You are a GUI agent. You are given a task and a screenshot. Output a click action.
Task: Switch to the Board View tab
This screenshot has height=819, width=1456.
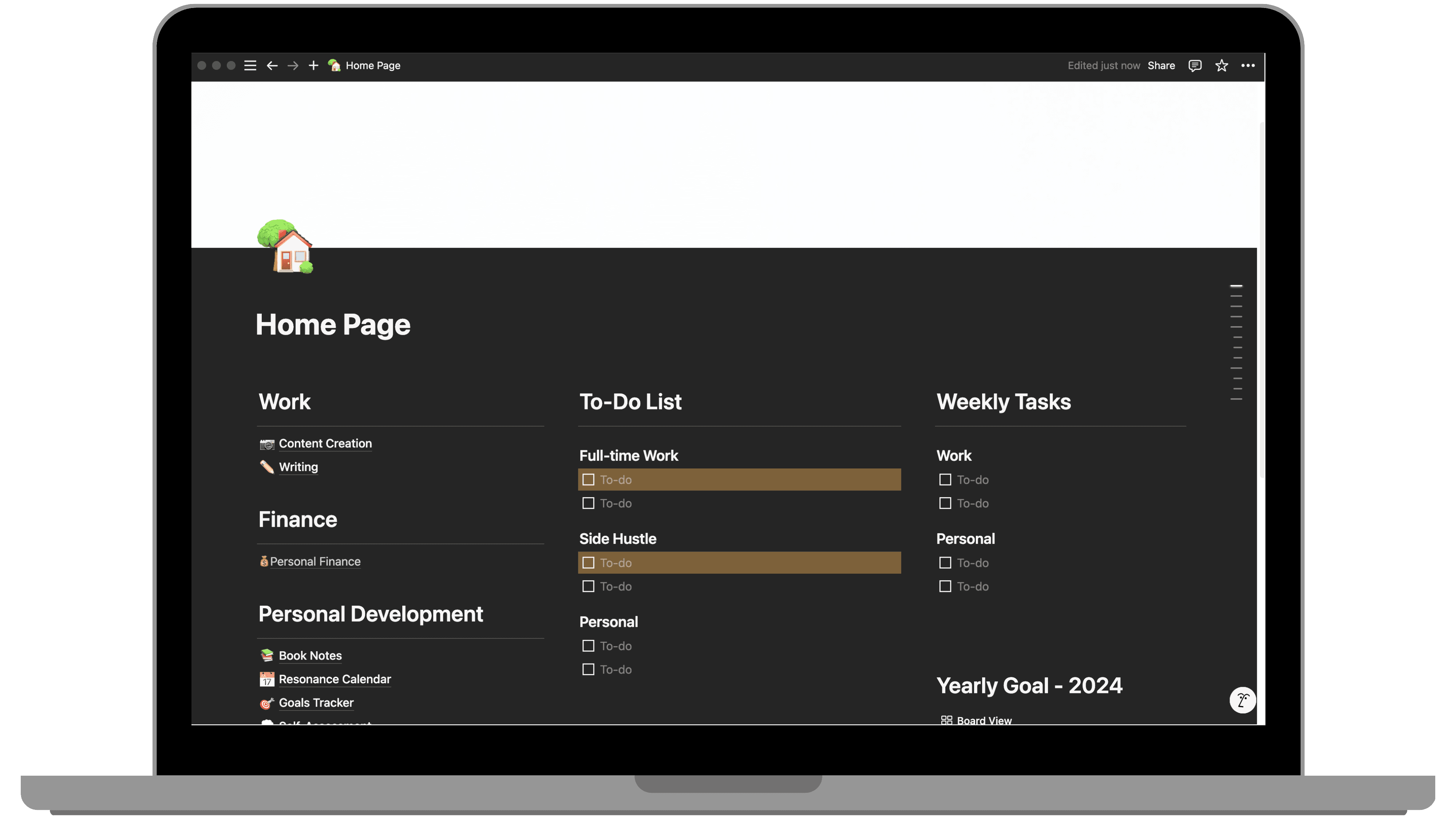[976, 720]
